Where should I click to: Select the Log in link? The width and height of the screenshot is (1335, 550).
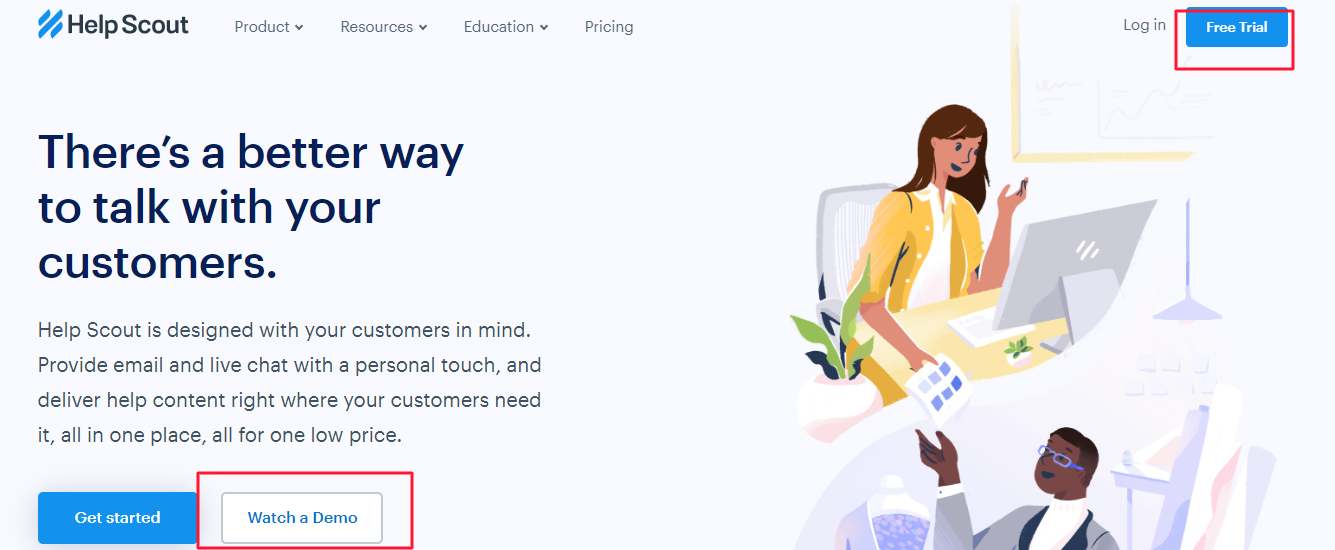1144,25
